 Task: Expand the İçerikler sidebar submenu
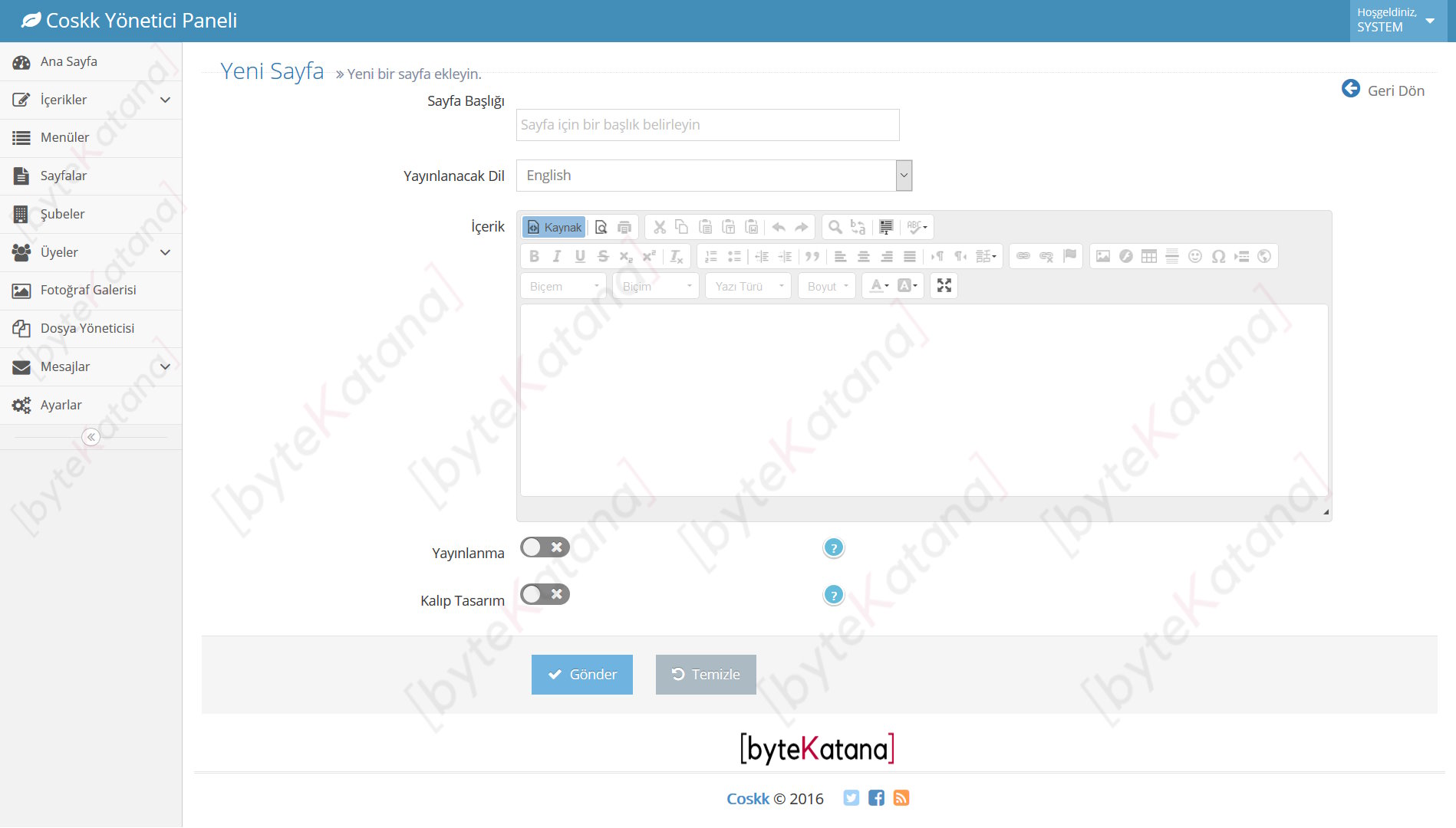coord(91,100)
